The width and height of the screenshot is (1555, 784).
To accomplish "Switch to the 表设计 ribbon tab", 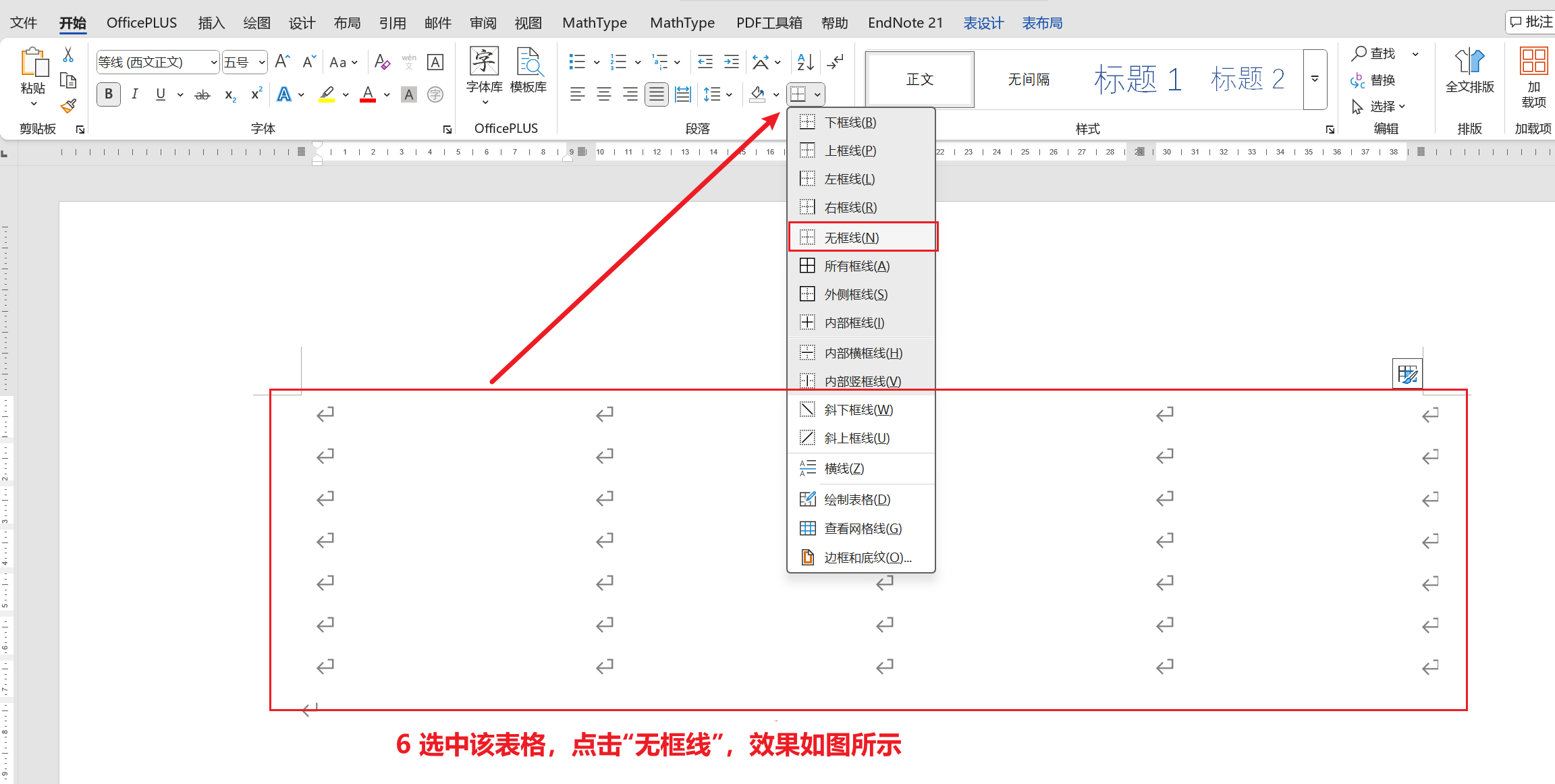I will click(983, 23).
